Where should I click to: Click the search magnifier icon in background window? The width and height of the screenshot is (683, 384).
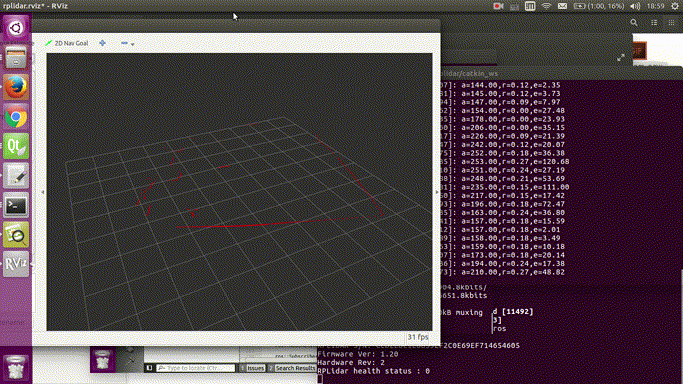tap(634, 23)
